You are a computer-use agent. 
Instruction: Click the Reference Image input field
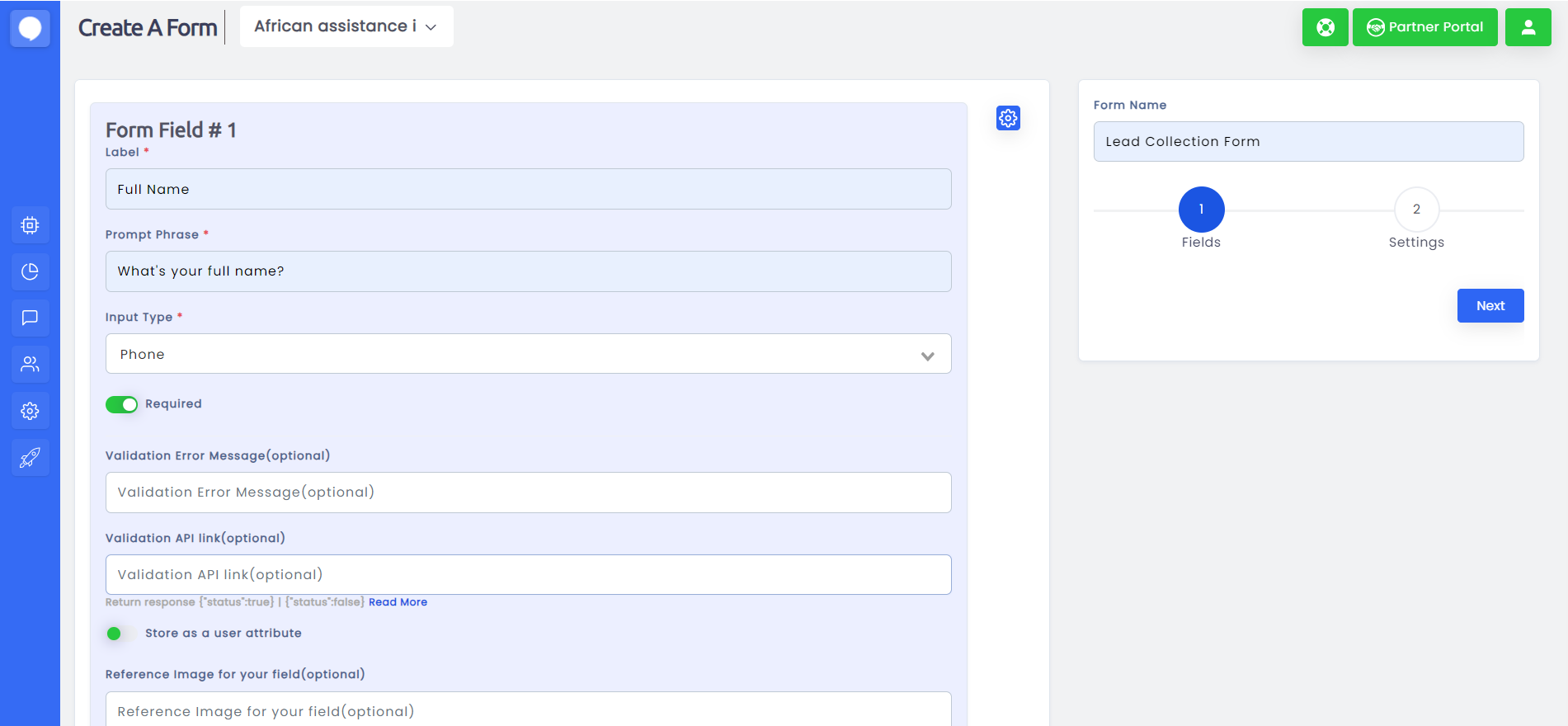click(528, 709)
